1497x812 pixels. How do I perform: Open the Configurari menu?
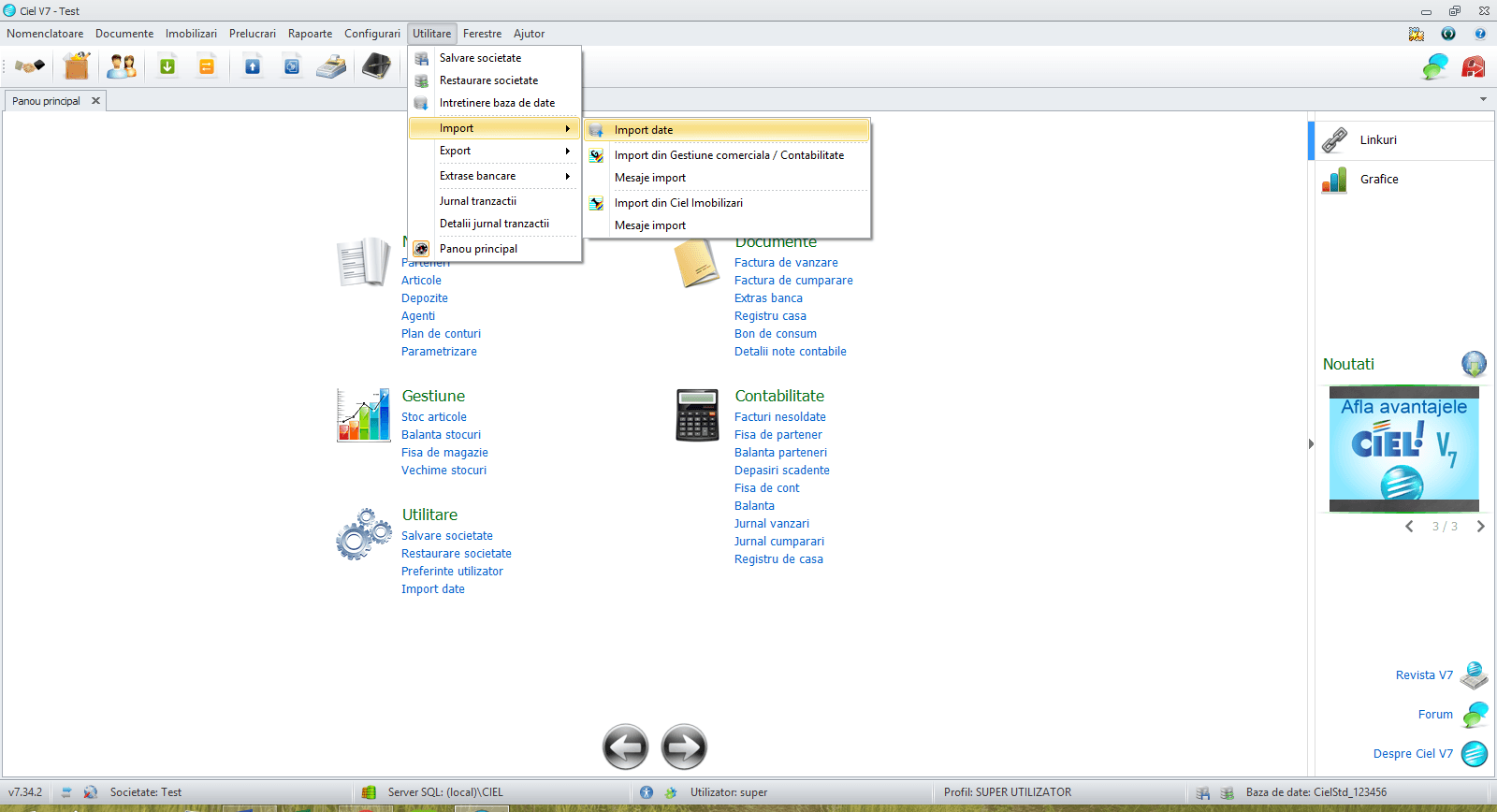(372, 34)
